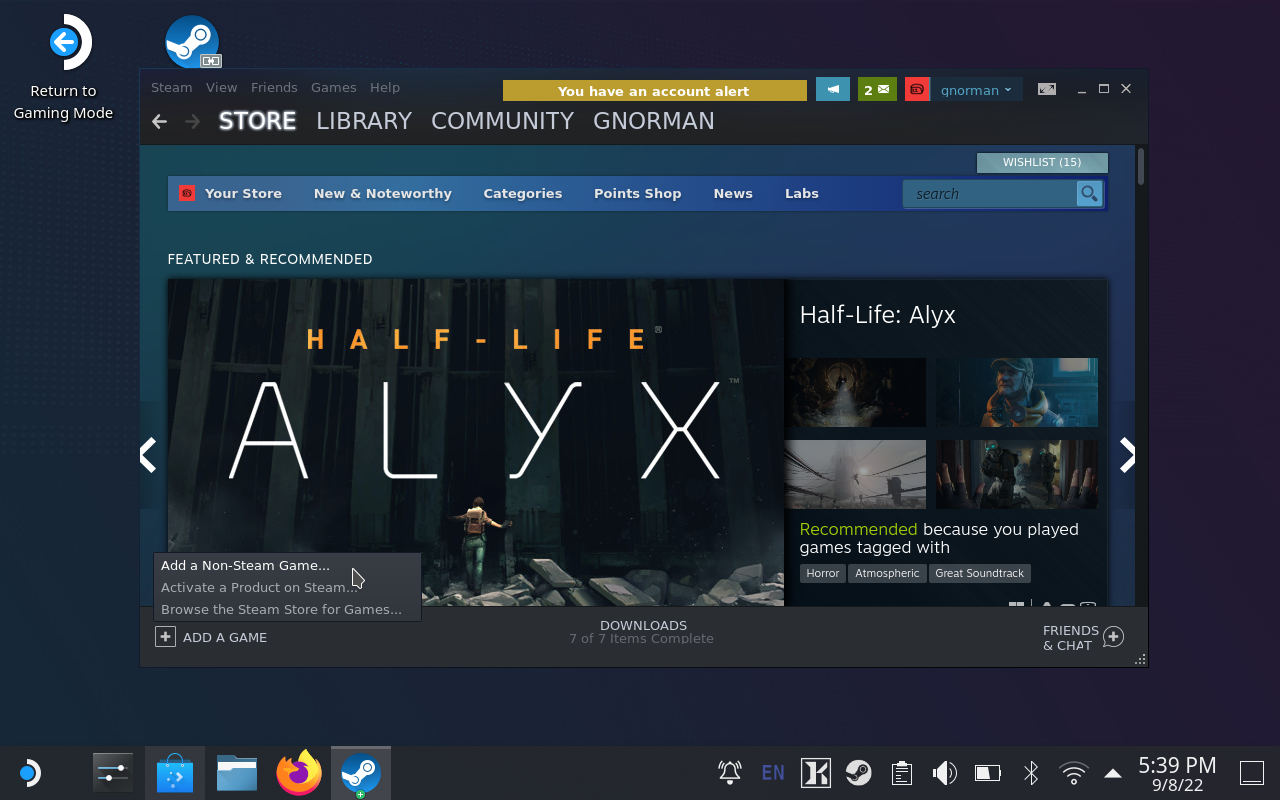Open the Return to Gaming Mode desktop shortcut
This screenshot has width=1280, height=800.
[64, 68]
